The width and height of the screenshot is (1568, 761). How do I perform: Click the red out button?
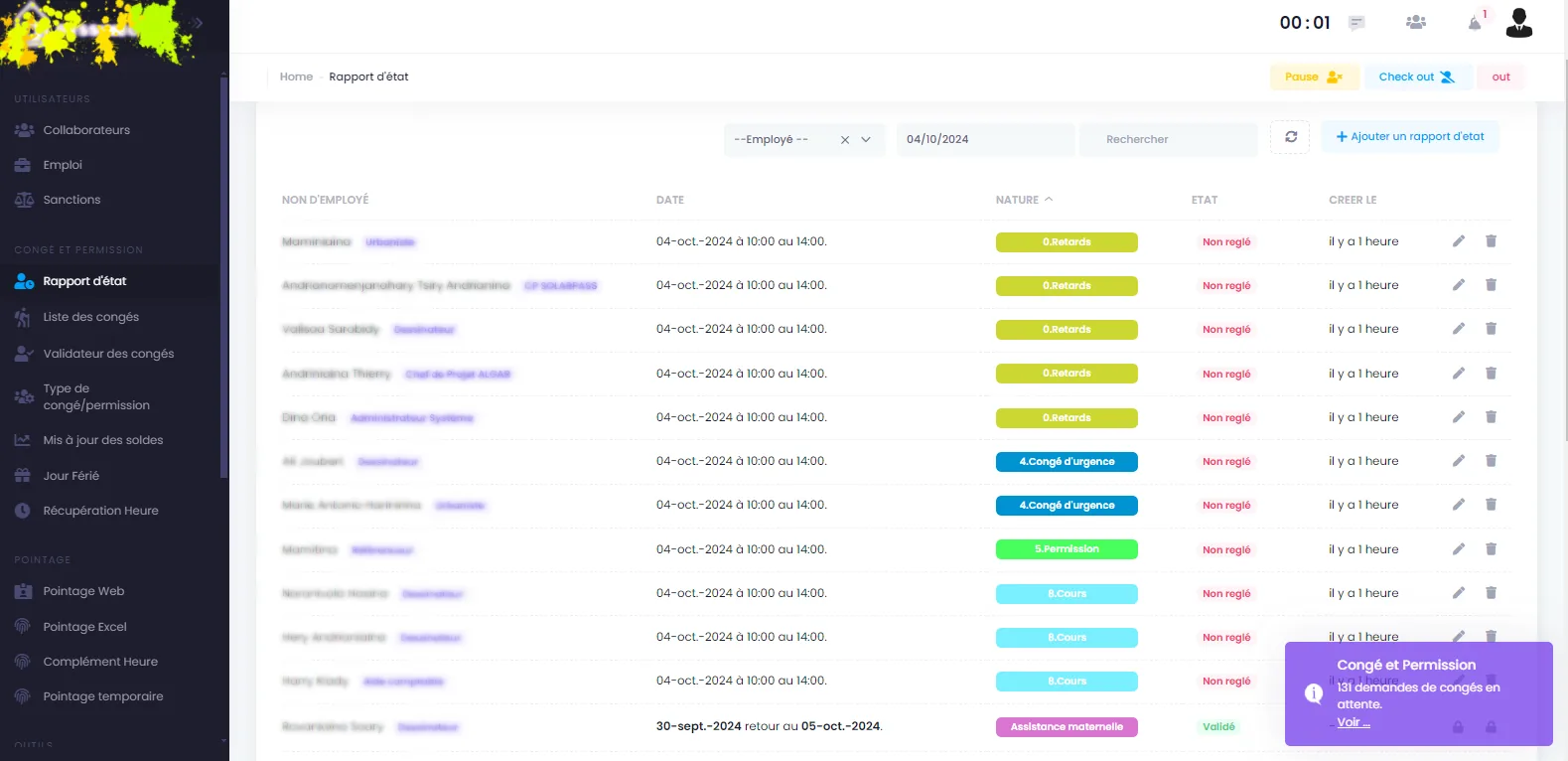click(x=1500, y=76)
